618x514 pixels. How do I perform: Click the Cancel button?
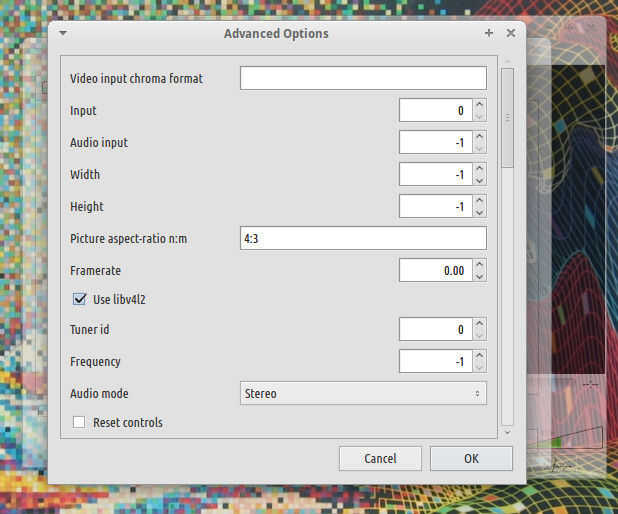[380, 458]
